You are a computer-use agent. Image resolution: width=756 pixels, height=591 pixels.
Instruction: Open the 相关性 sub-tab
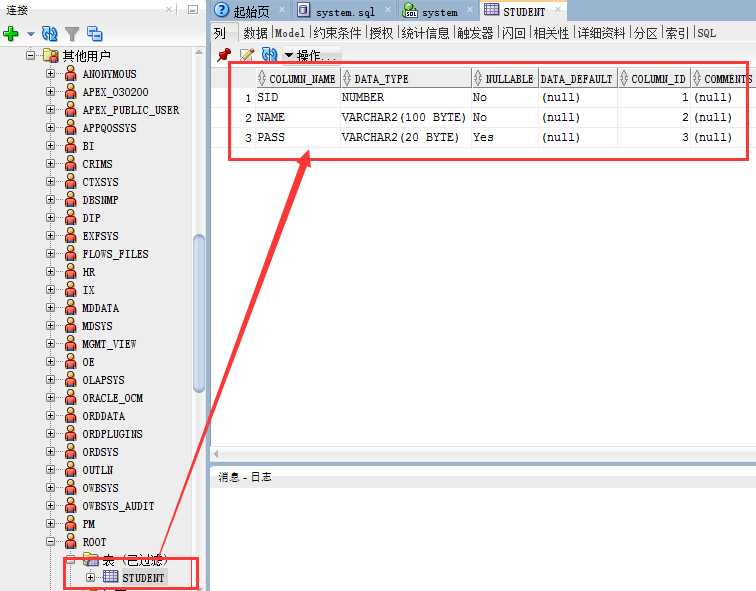[x=551, y=33]
